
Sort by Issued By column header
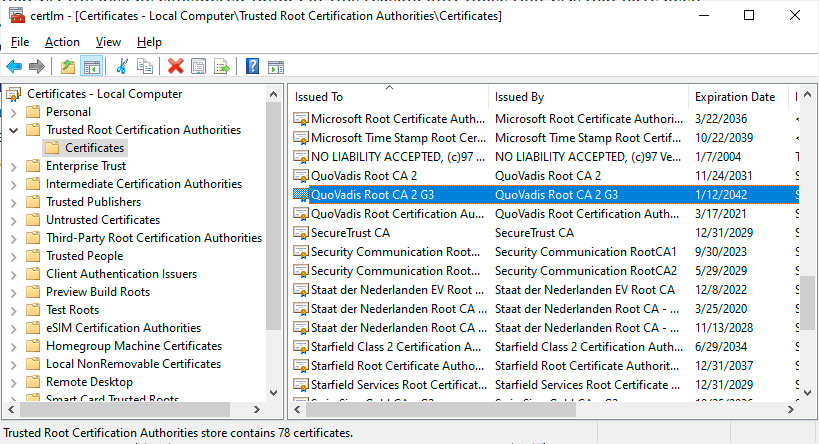589,97
